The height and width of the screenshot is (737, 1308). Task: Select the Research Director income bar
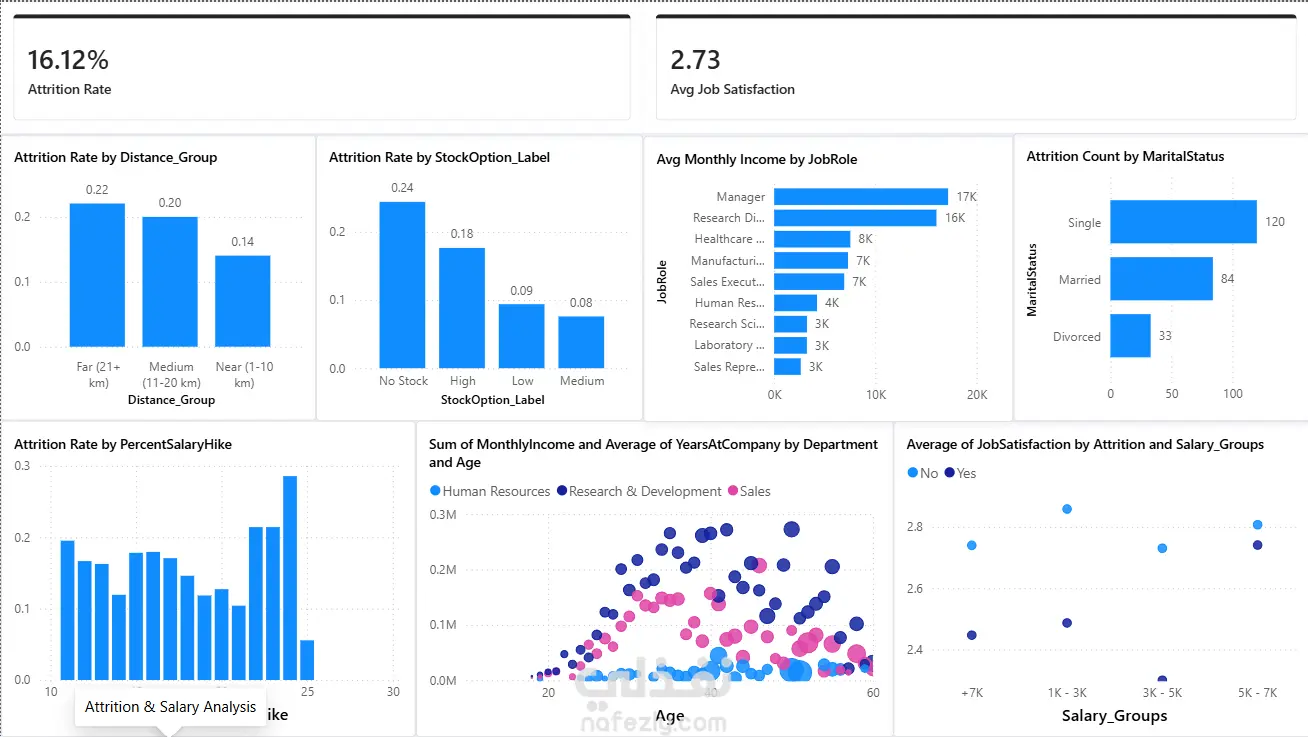(855, 218)
